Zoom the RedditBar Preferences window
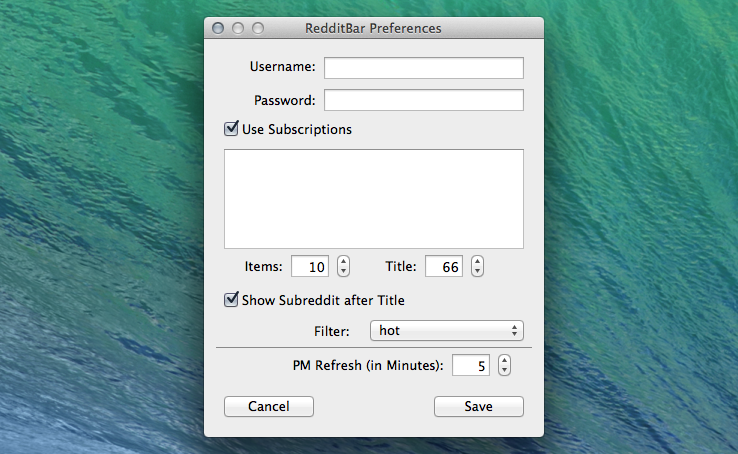This screenshot has width=738, height=454. click(258, 28)
